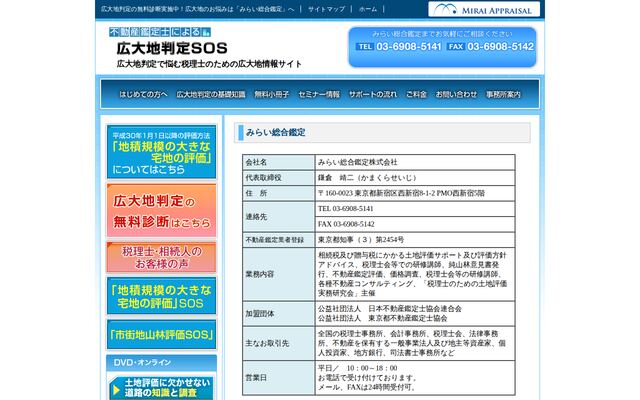
Task: Select the みらい総合鑑定株式会社 cell
Action: coord(415,162)
